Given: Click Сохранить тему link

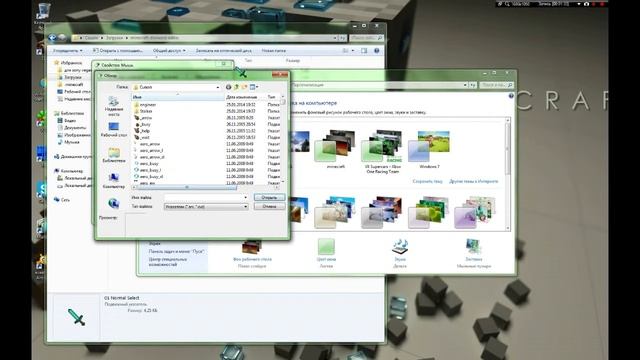Looking at the screenshot, I should click(427, 181).
